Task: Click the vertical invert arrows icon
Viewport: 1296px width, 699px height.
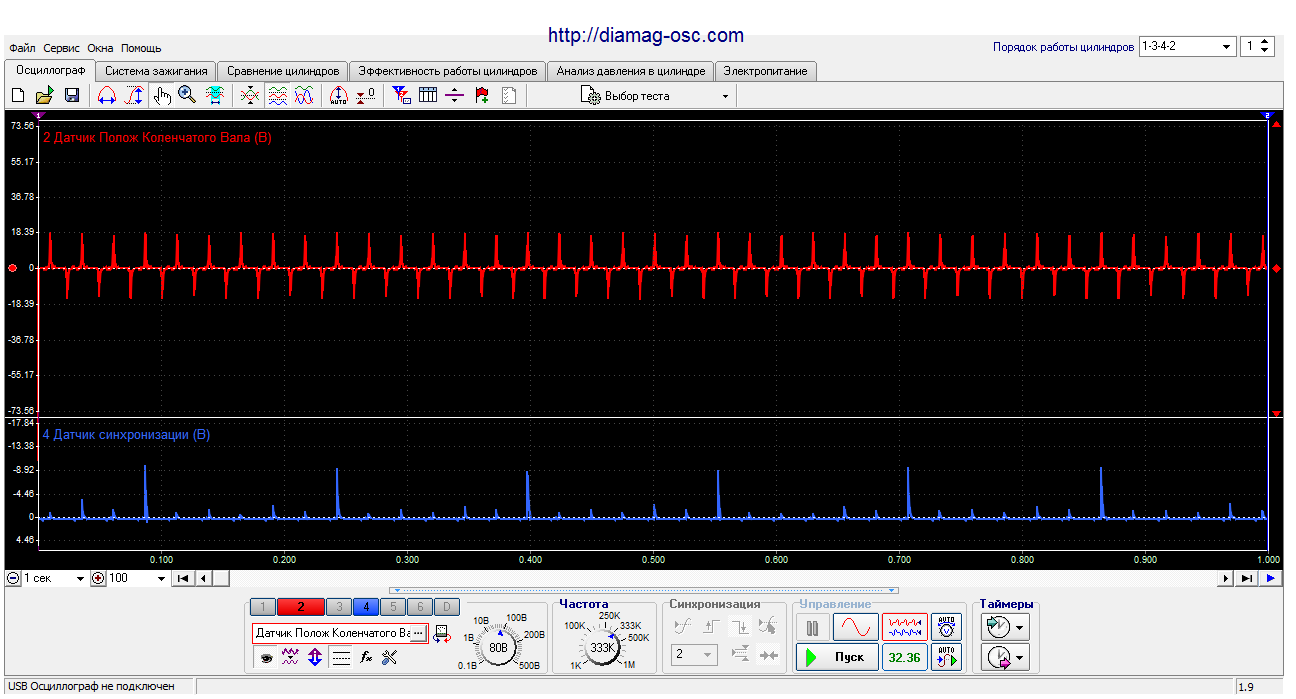Action: (x=315, y=657)
